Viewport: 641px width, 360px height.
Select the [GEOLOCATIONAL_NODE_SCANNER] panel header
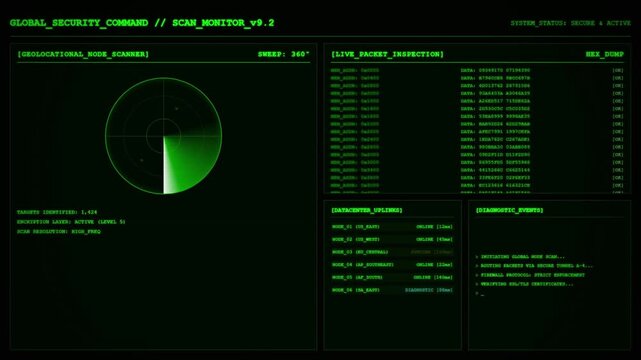coord(83,54)
